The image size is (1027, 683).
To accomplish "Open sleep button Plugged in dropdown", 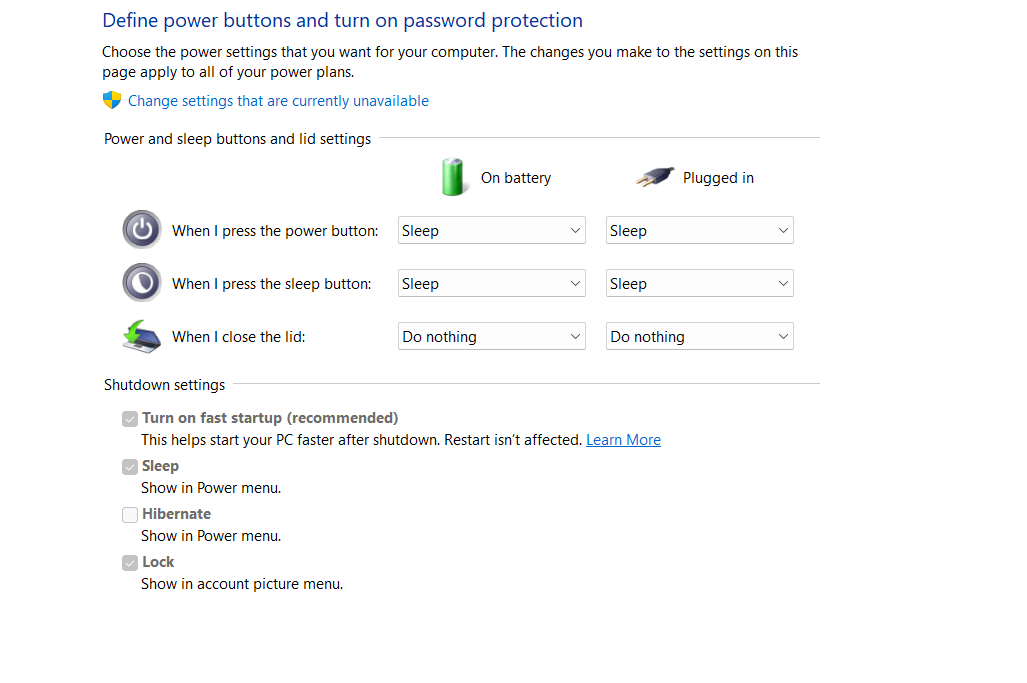I will pyautogui.click(x=699, y=283).
